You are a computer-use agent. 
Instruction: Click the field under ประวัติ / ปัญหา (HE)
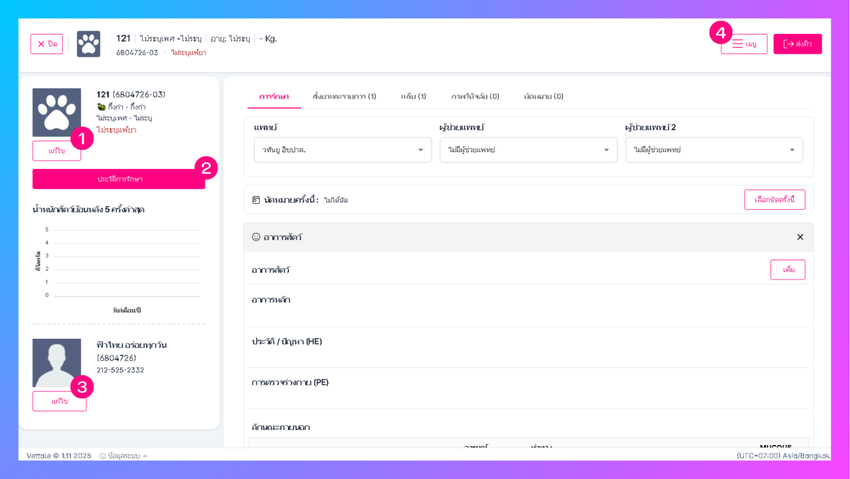pyautogui.click(x=529, y=358)
